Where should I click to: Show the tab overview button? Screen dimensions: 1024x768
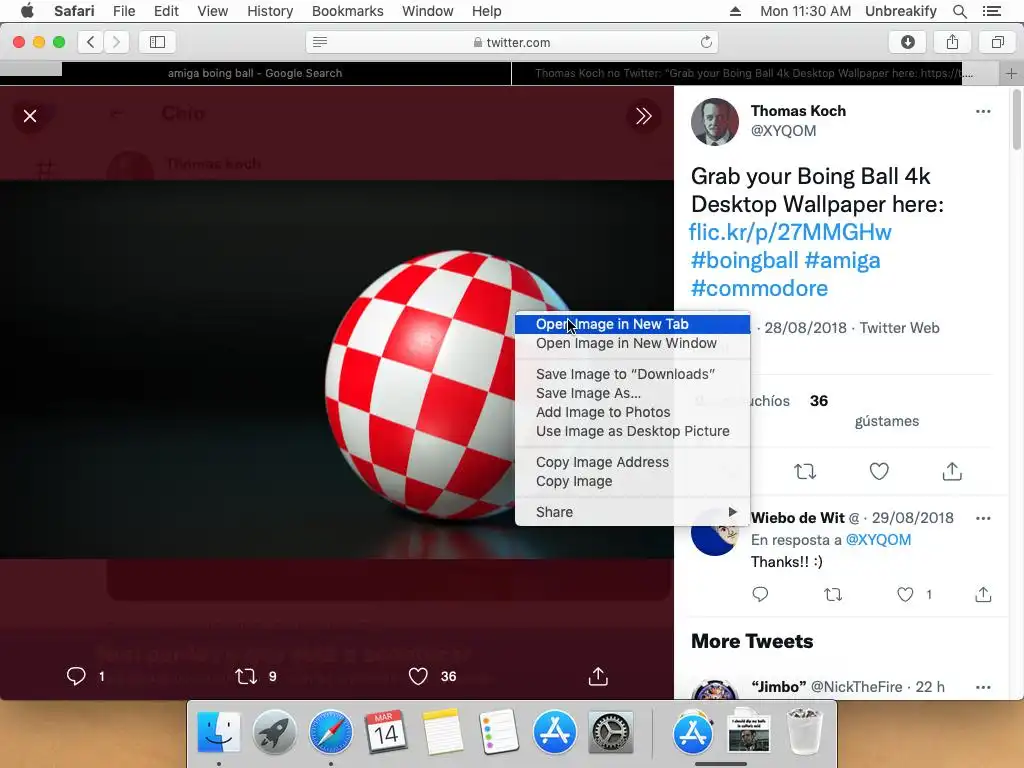point(997,42)
